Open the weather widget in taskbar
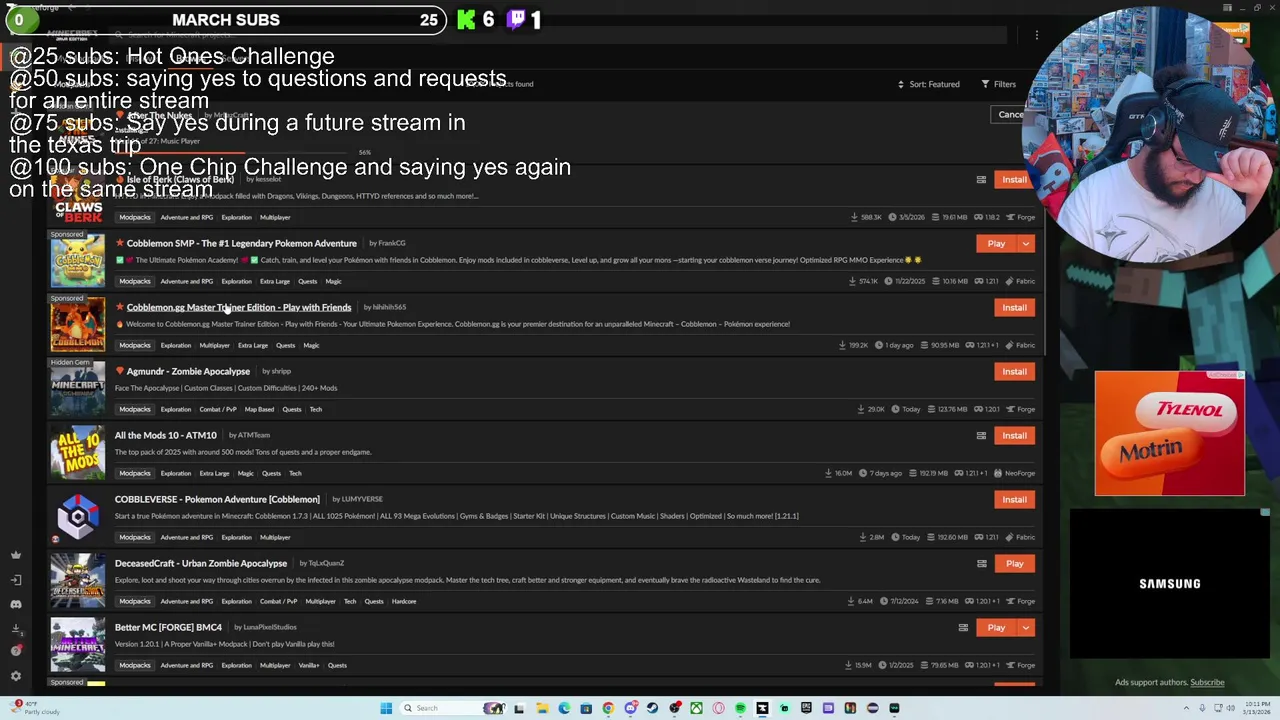1280x720 pixels. [x=33, y=708]
